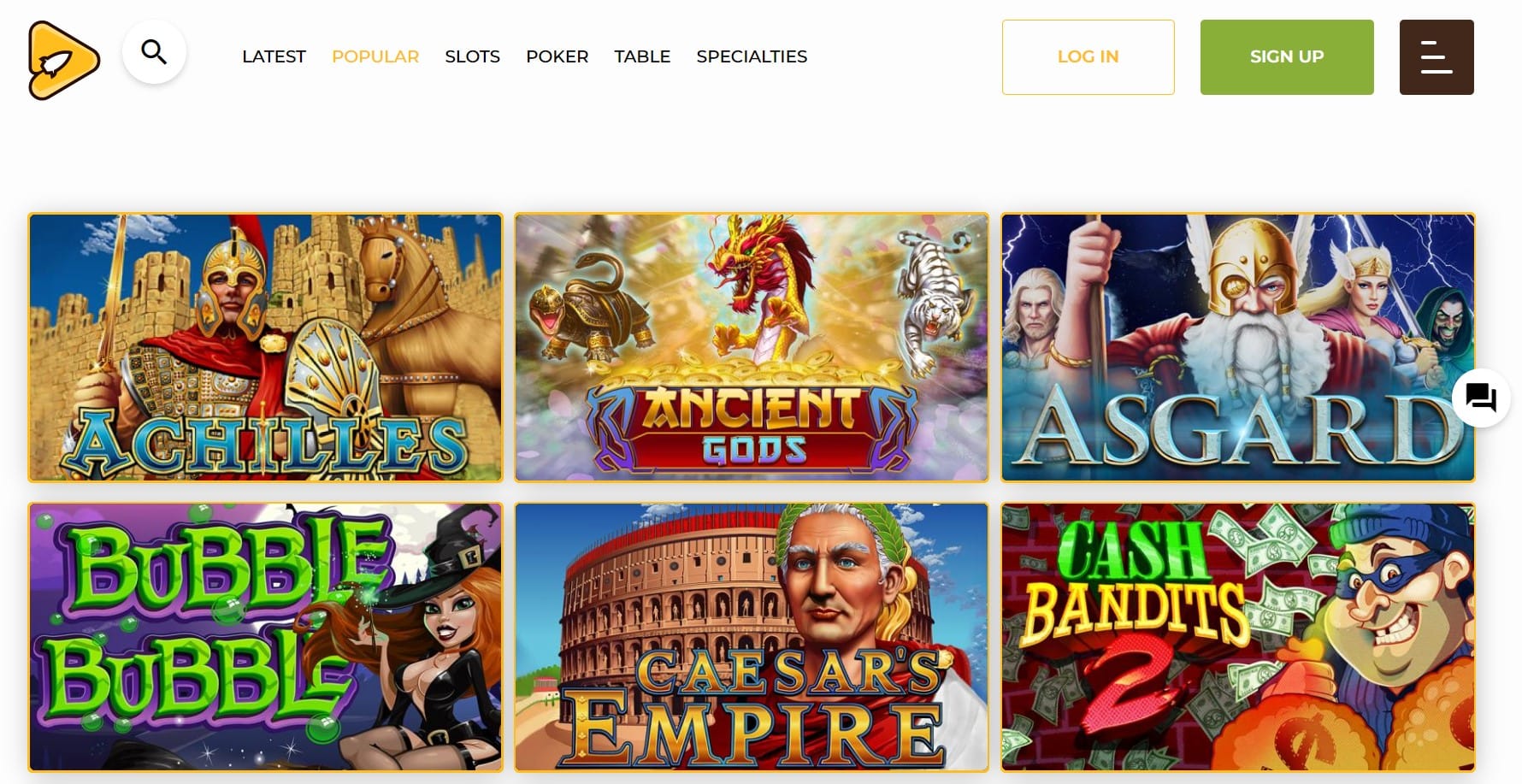
Task: Click the rocket play-arrow site logo
Action: [64, 60]
